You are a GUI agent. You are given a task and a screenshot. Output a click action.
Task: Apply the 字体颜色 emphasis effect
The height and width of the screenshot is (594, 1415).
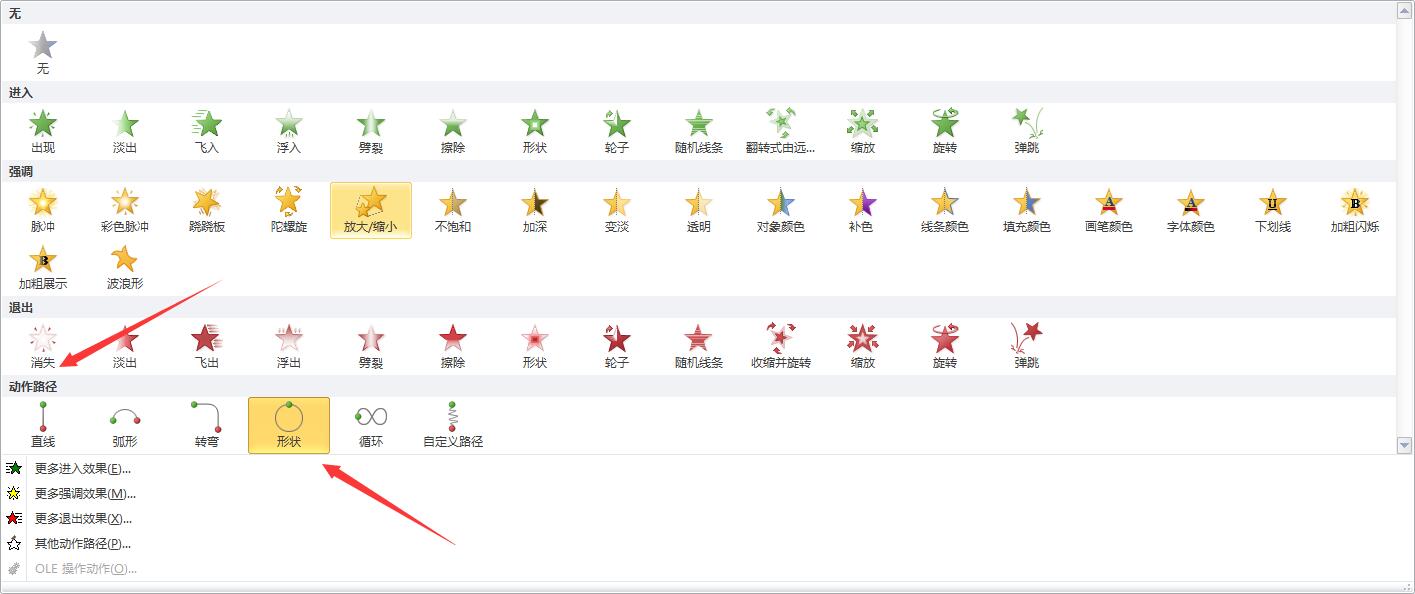point(1191,210)
